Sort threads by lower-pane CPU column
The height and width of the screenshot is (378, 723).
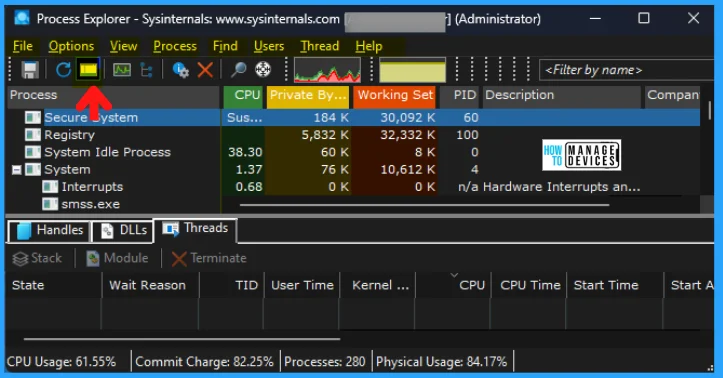[454, 285]
